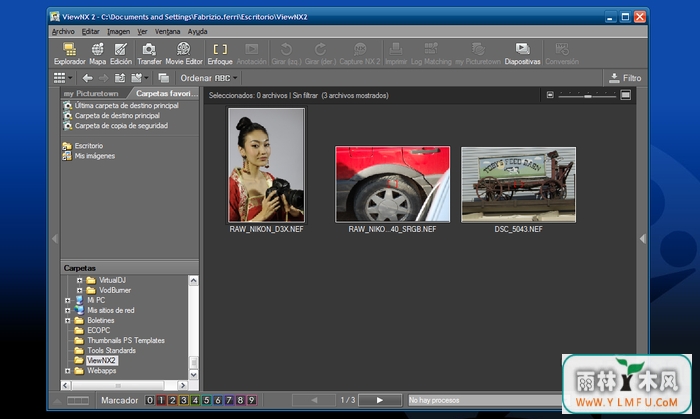Open Movie Editor
Screen dimensions: 700x419
coord(183,54)
